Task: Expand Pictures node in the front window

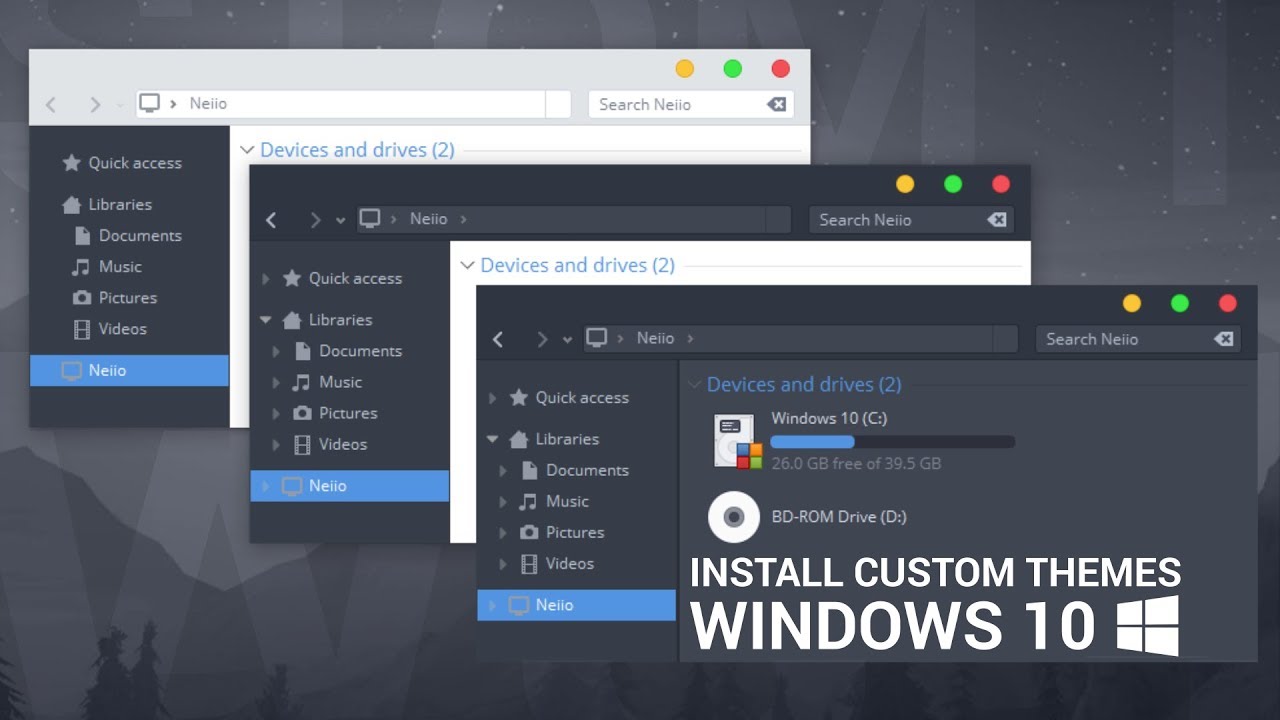Action: pos(503,532)
